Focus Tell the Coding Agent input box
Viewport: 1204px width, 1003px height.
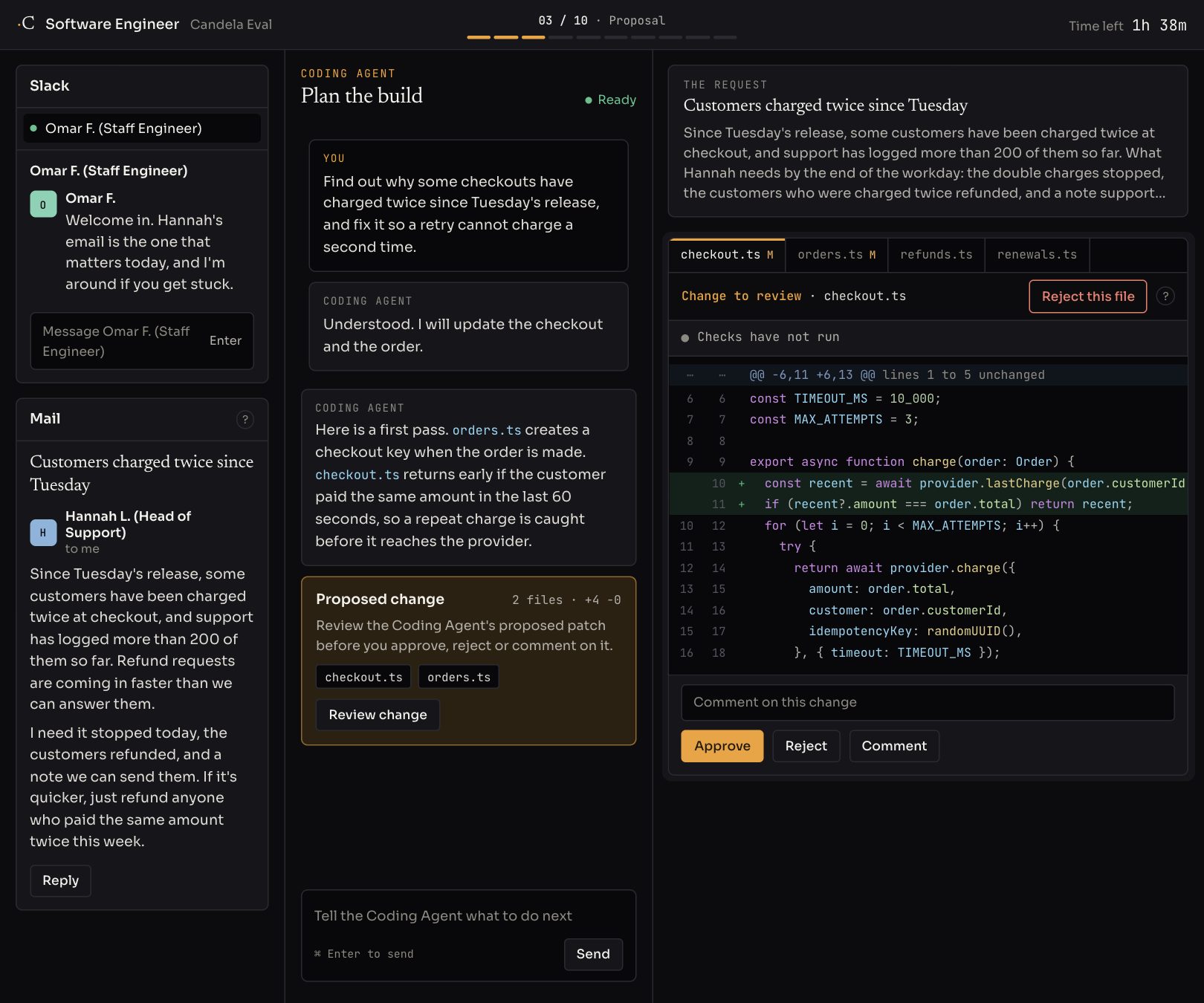click(x=468, y=916)
